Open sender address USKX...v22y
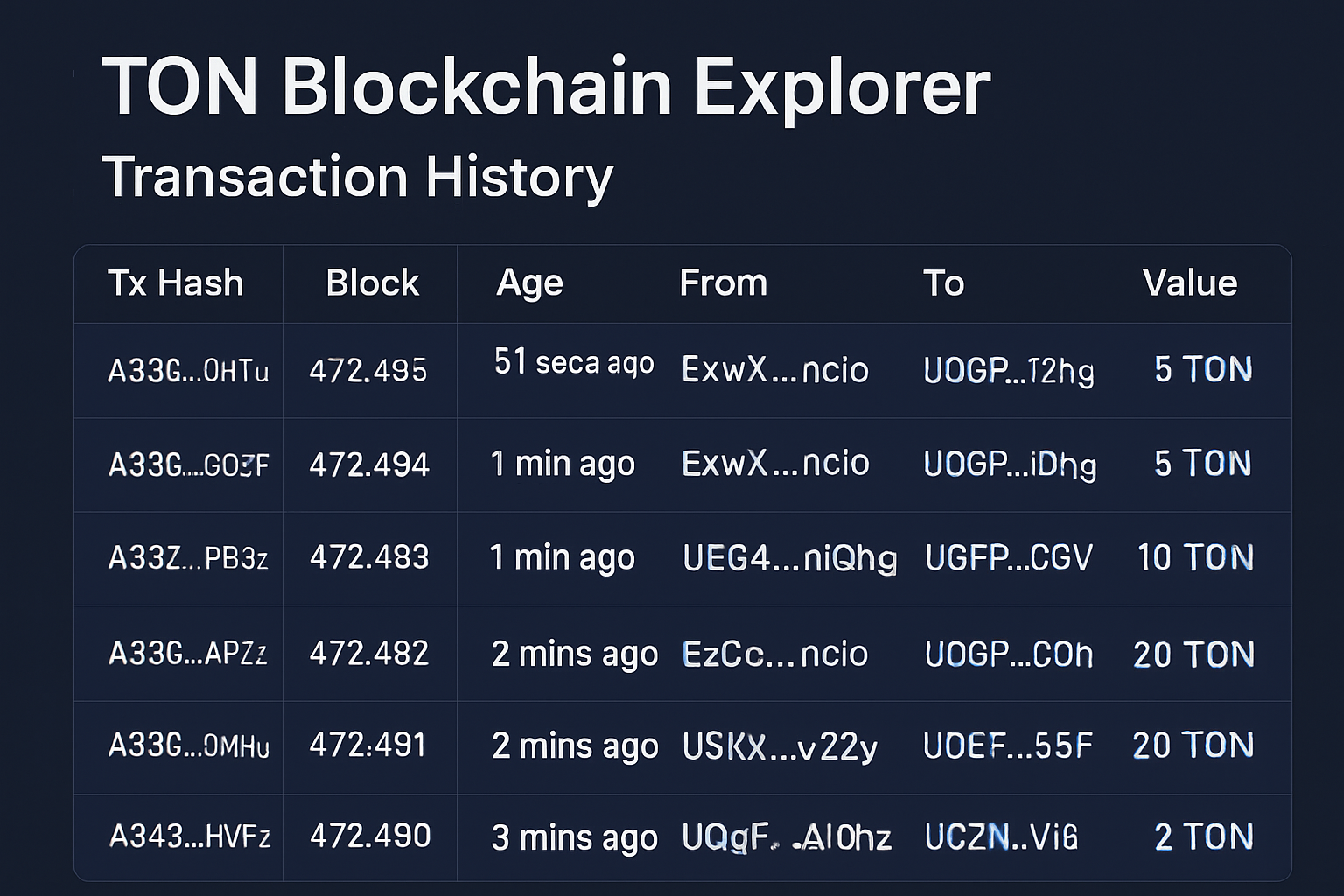1344x896 pixels. coord(779,746)
